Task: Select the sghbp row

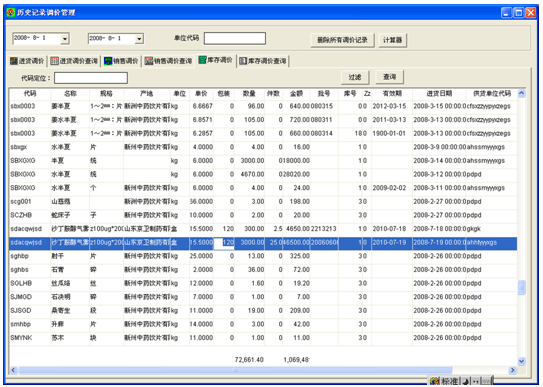Action: (x=263, y=256)
